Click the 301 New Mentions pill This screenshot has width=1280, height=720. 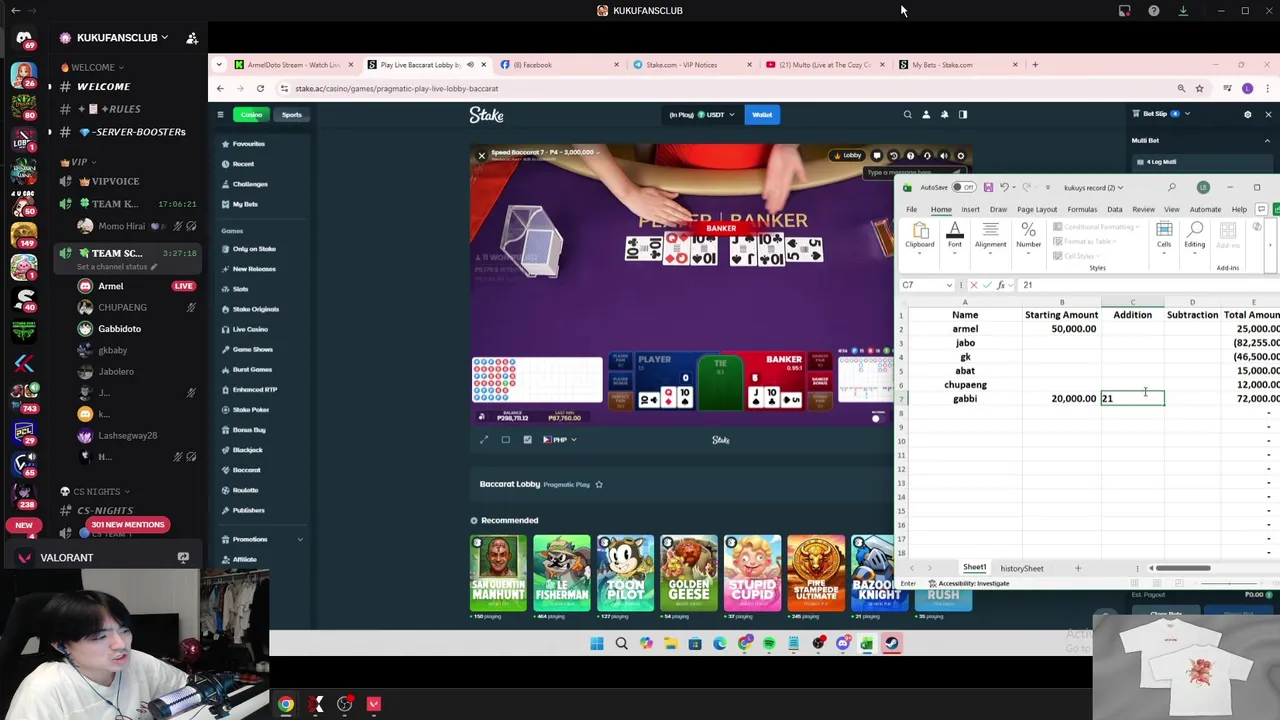coord(127,525)
